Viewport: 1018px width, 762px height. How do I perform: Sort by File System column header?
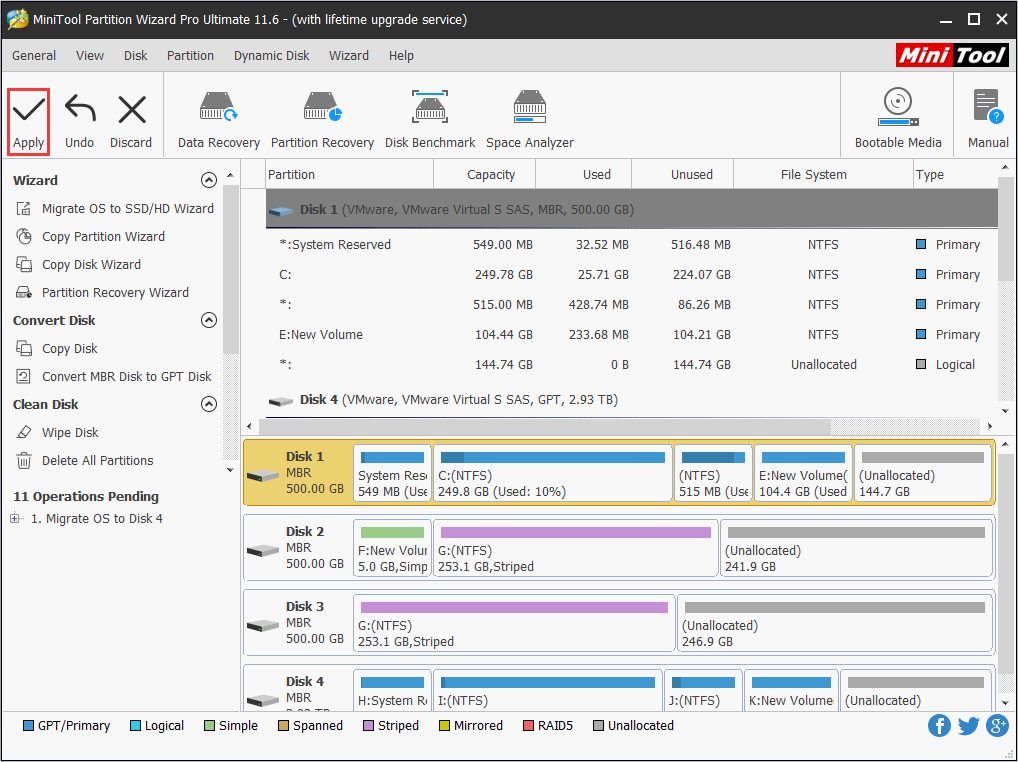tap(823, 175)
